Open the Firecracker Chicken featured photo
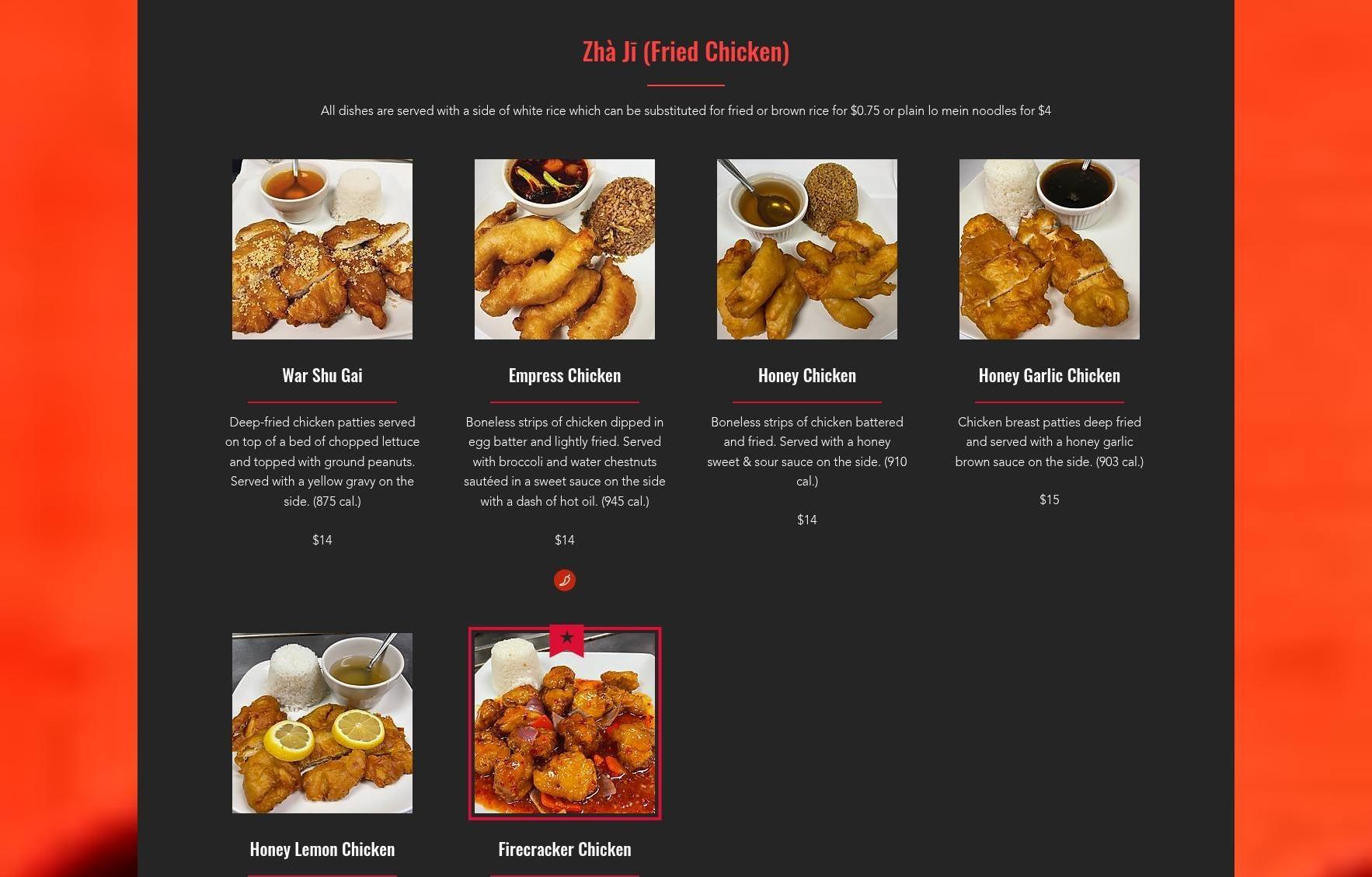Screen dimensions: 1372x877 (x=565, y=723)
